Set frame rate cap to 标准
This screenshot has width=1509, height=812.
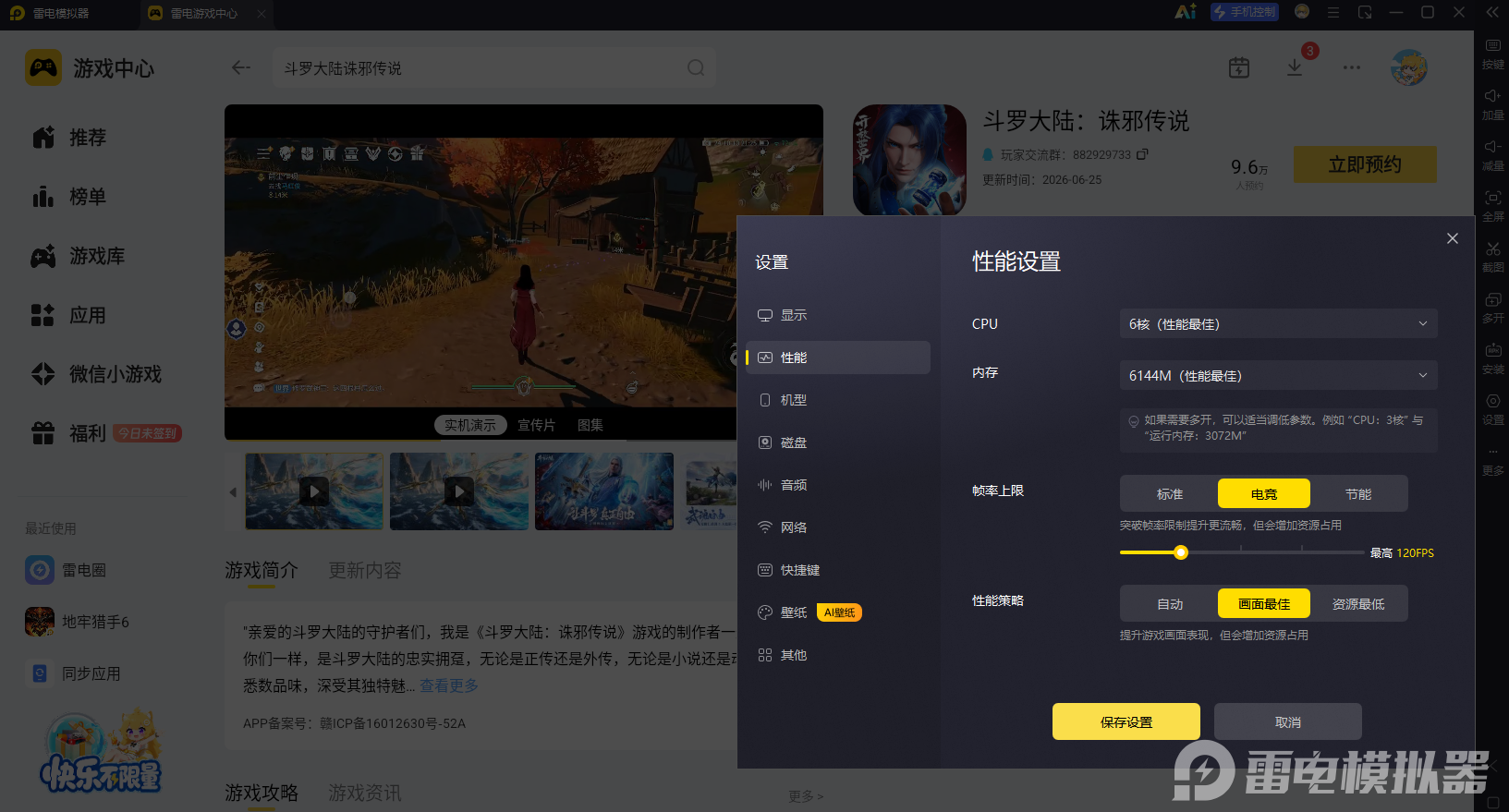[x=1170, y=494]
